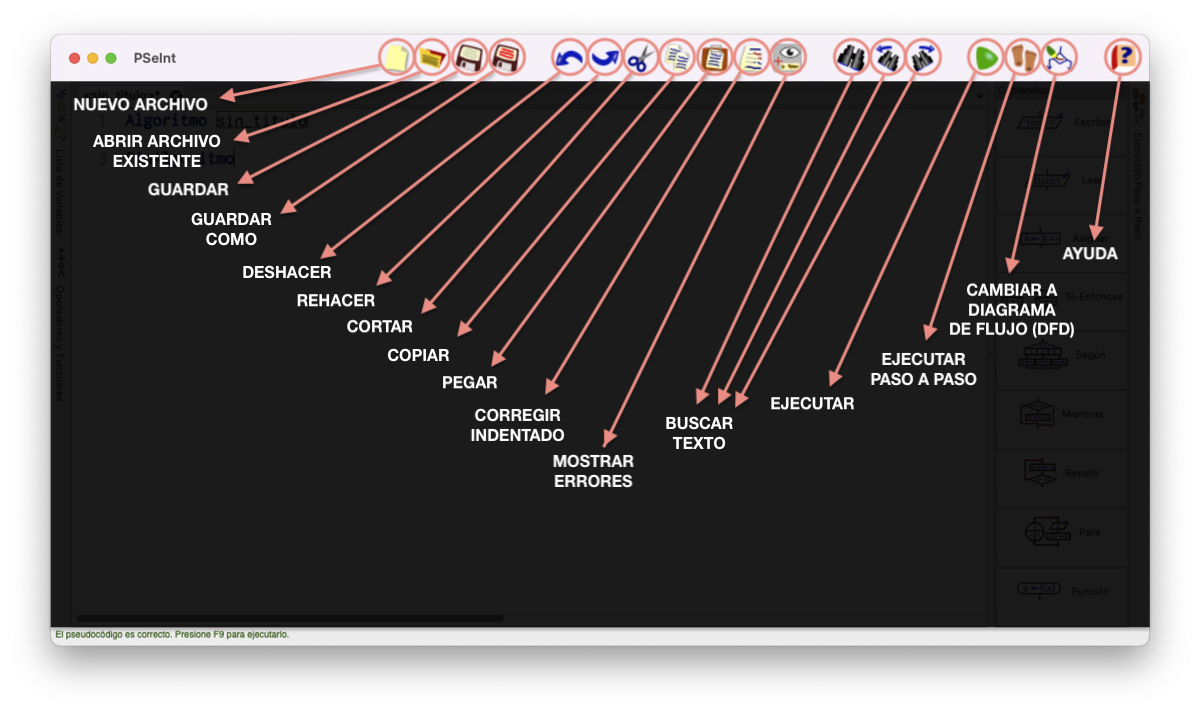
Task: Switch to flowchart diagram view icon
Action: [x=1058, y=57]
